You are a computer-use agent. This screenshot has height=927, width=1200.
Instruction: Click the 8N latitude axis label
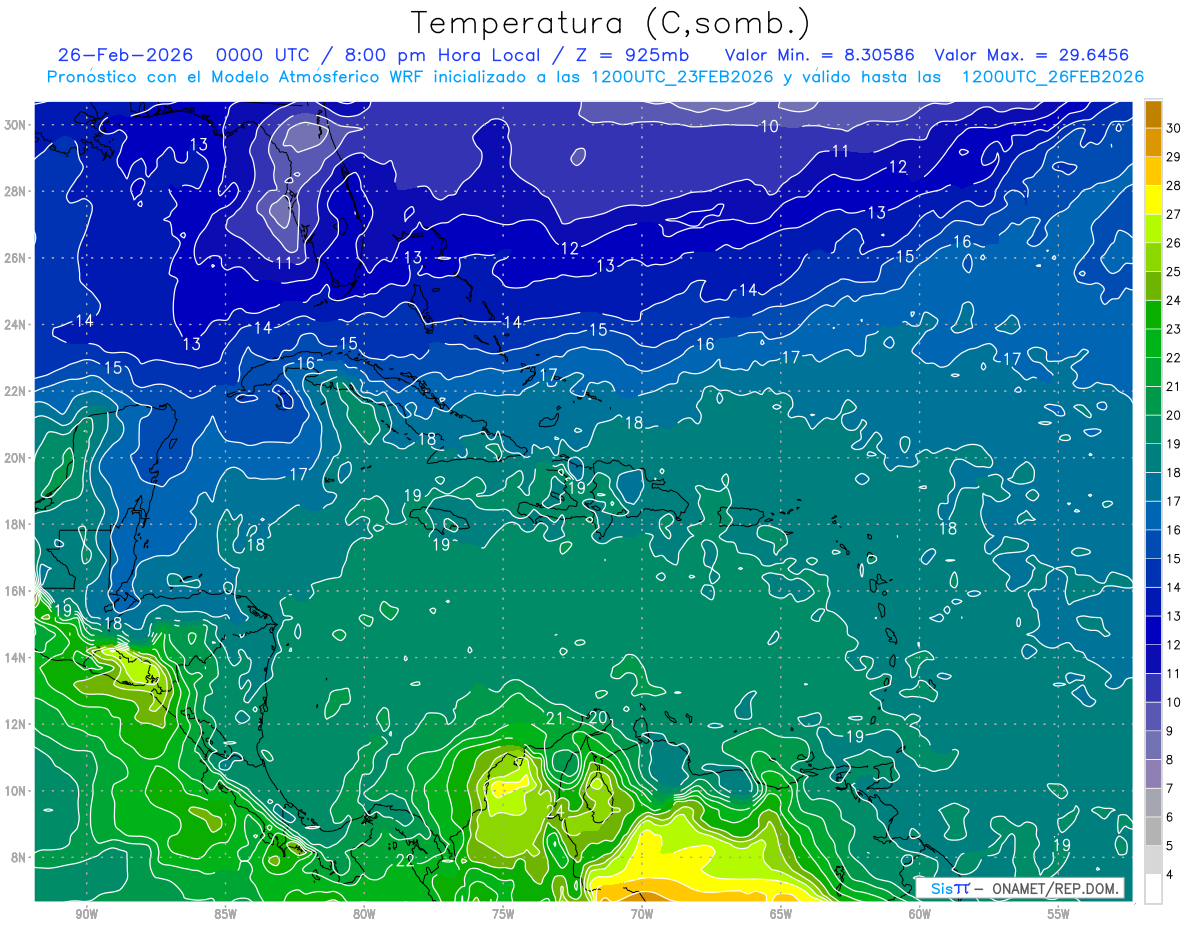(20, 857)
